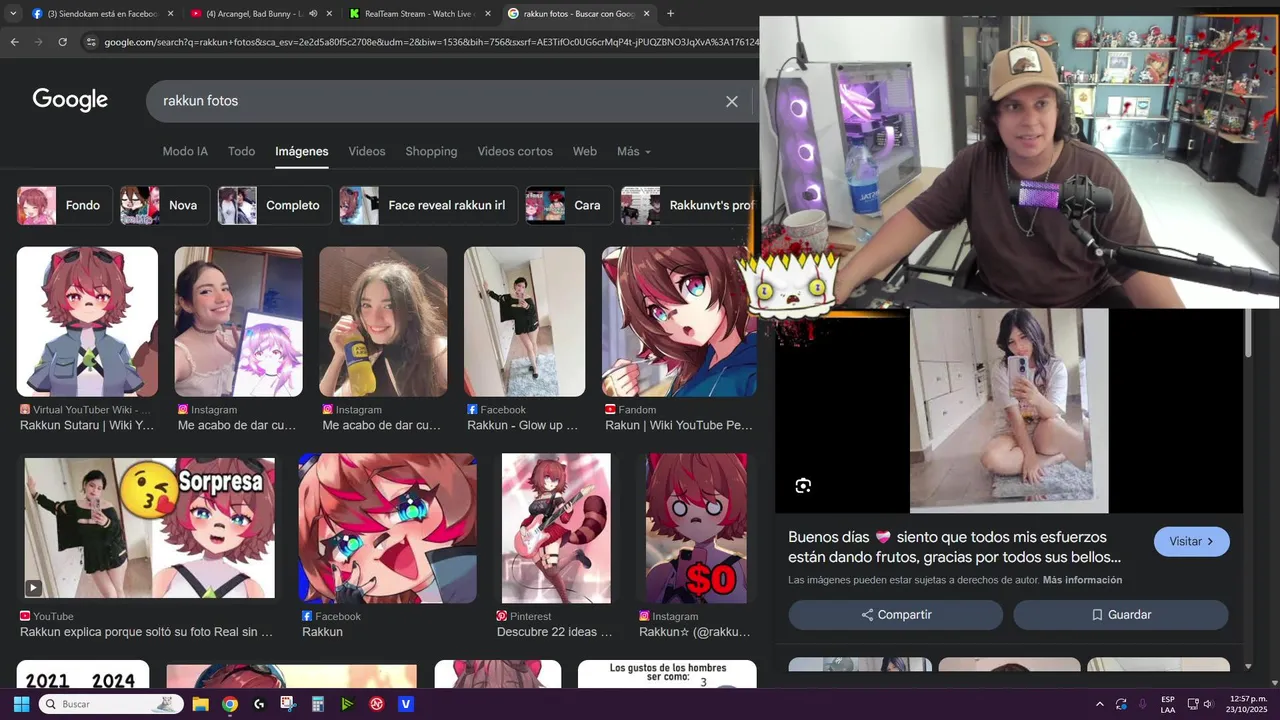Viewport: 1280px width, 720px height.
Task: Open the clock and date panel
Action: pos(1247,704)
